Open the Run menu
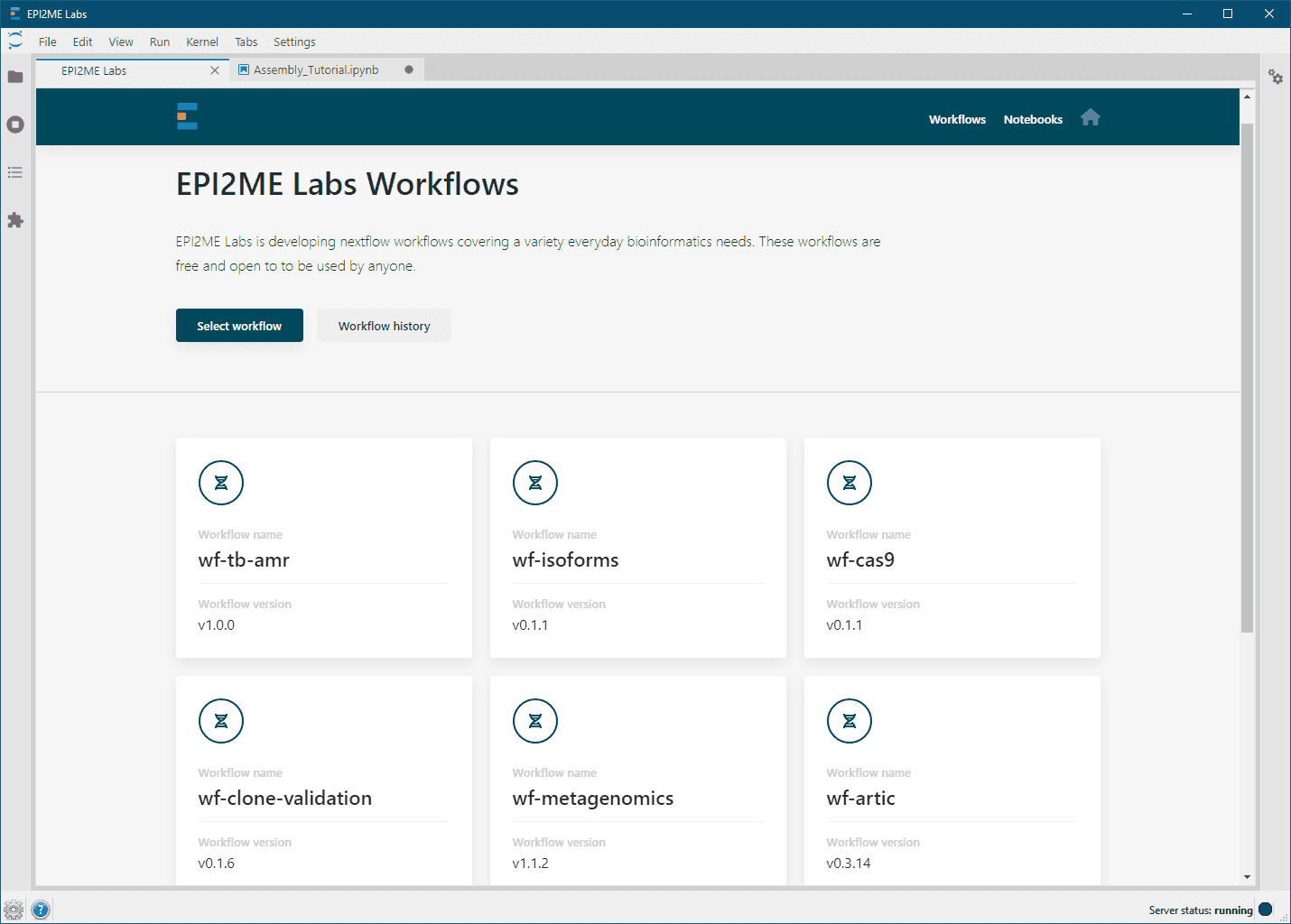The image size is (1291, 924). point(159,42)
